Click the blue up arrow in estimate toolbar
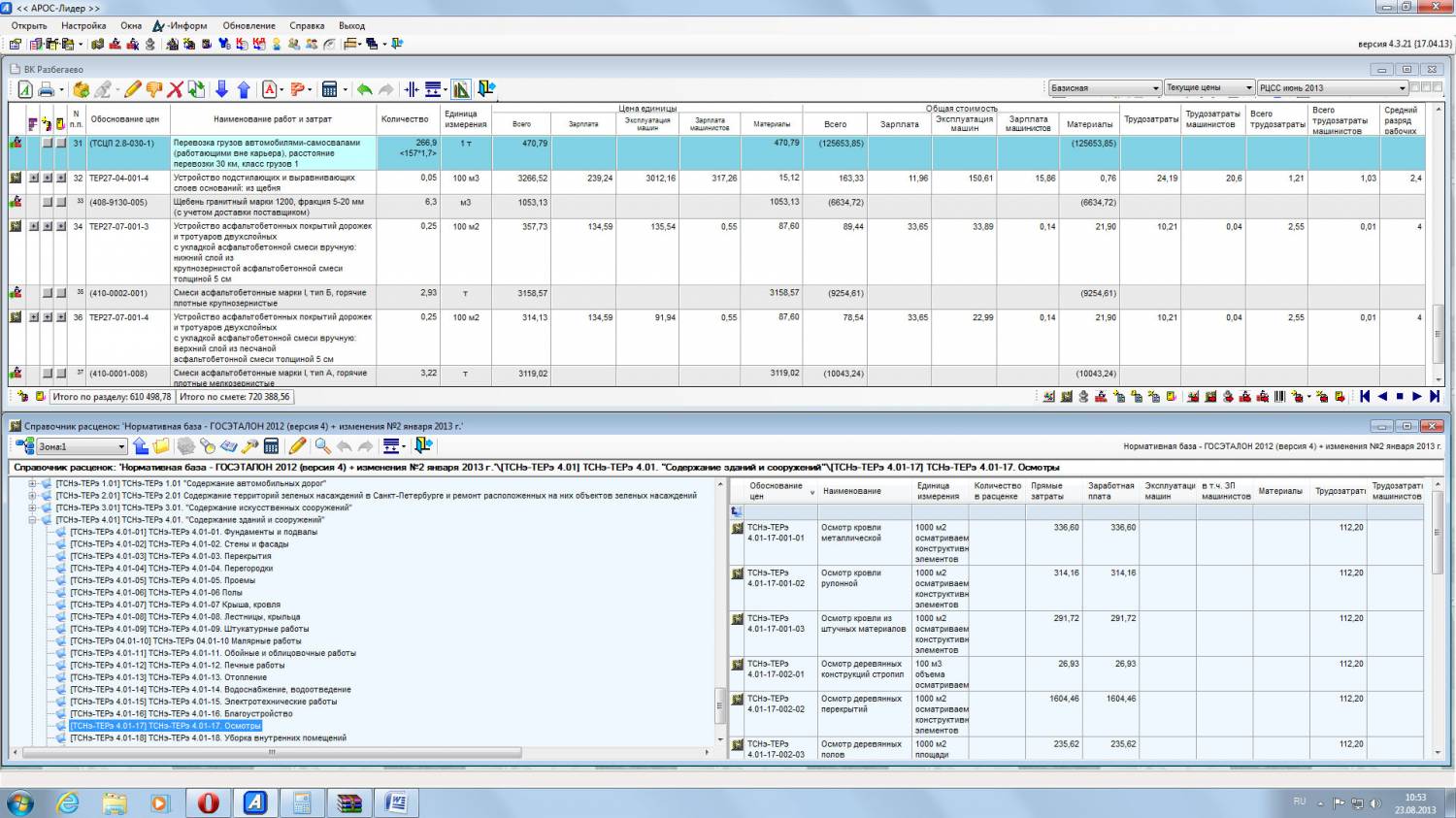1456x818 pixels. pos(244,89)
